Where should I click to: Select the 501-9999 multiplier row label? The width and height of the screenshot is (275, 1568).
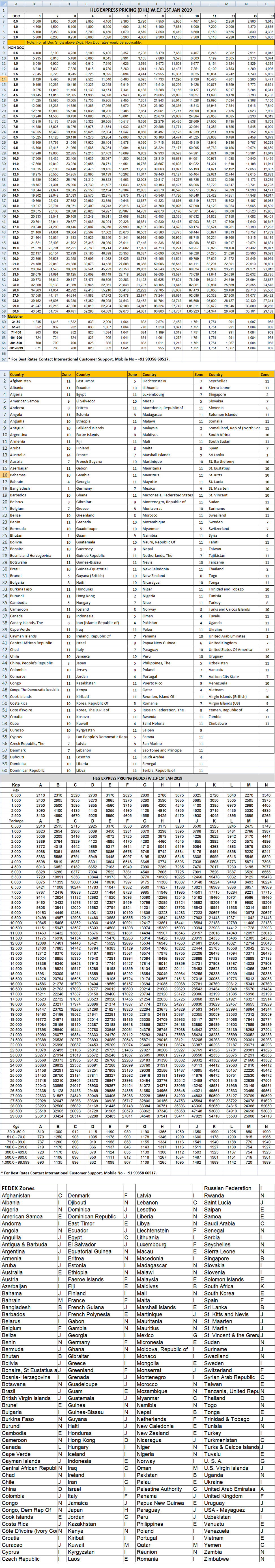click(16, 348)
